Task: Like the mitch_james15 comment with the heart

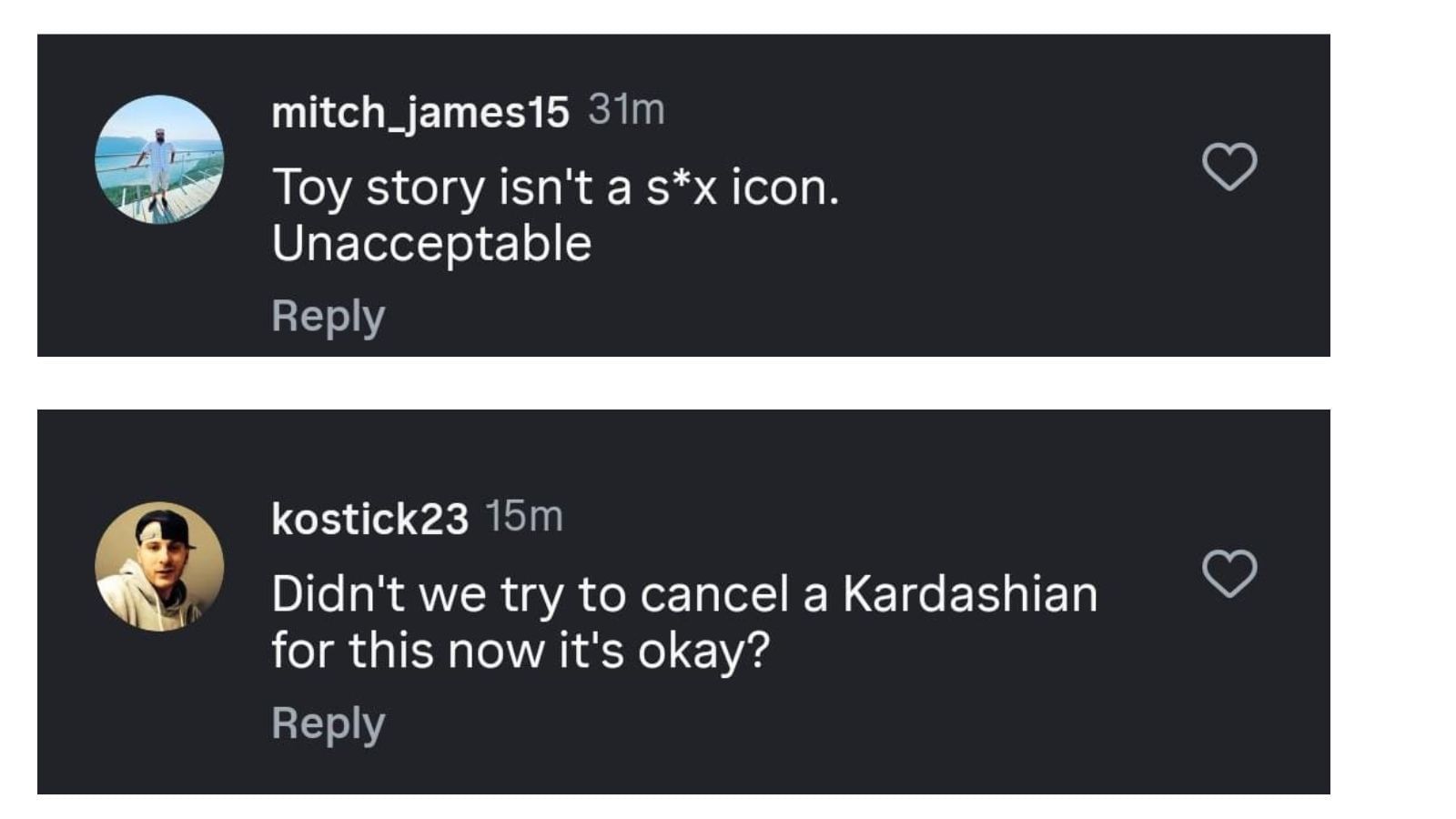Action: [1229, 167]
